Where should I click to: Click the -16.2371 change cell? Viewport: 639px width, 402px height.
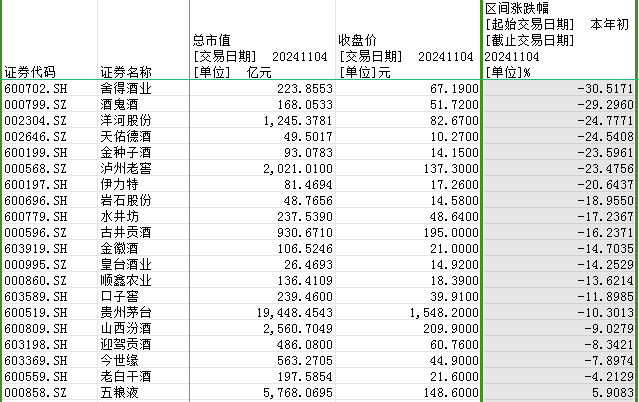point(560,232)
